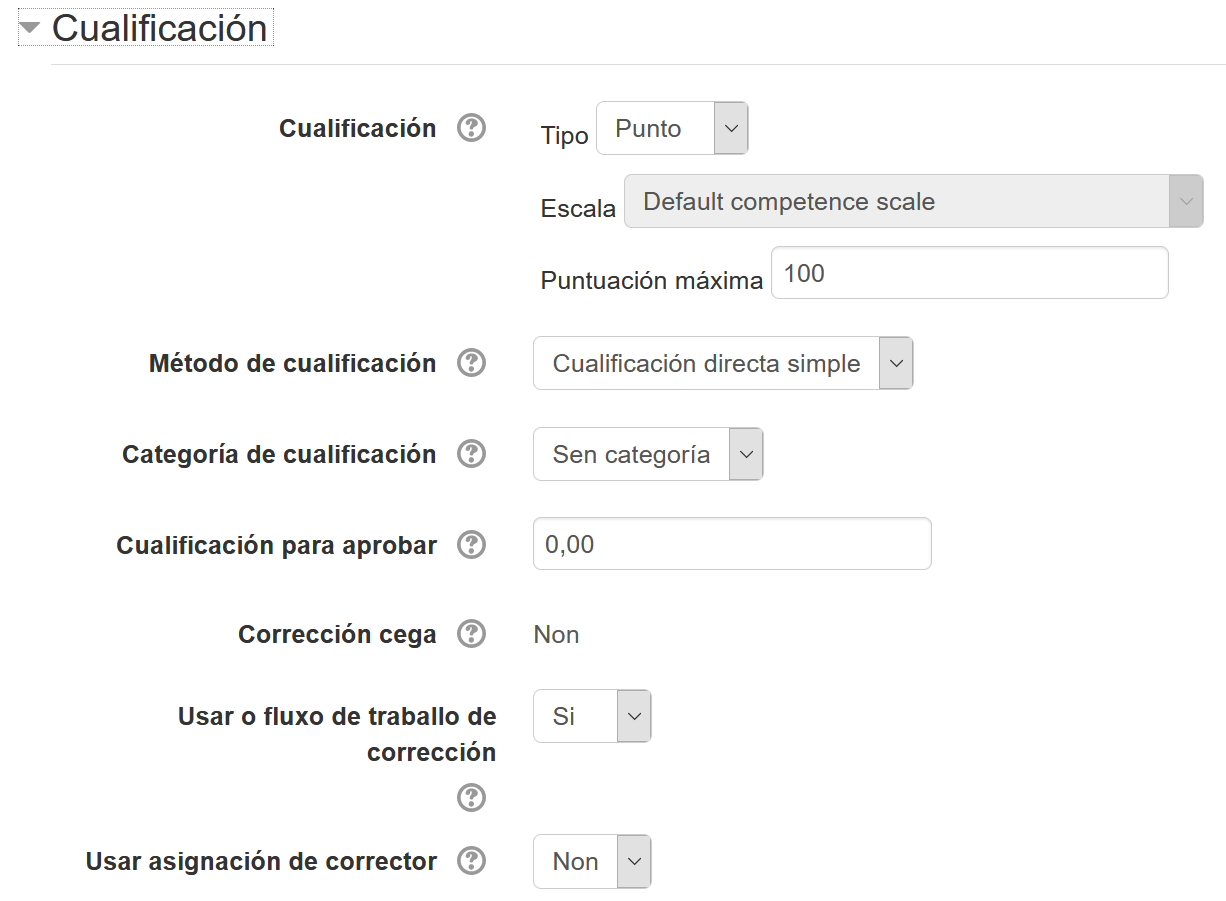Click the Categoría de cualificación label
The height and width of the screenshot is (901, 1226).
click(x=279, y=455)
